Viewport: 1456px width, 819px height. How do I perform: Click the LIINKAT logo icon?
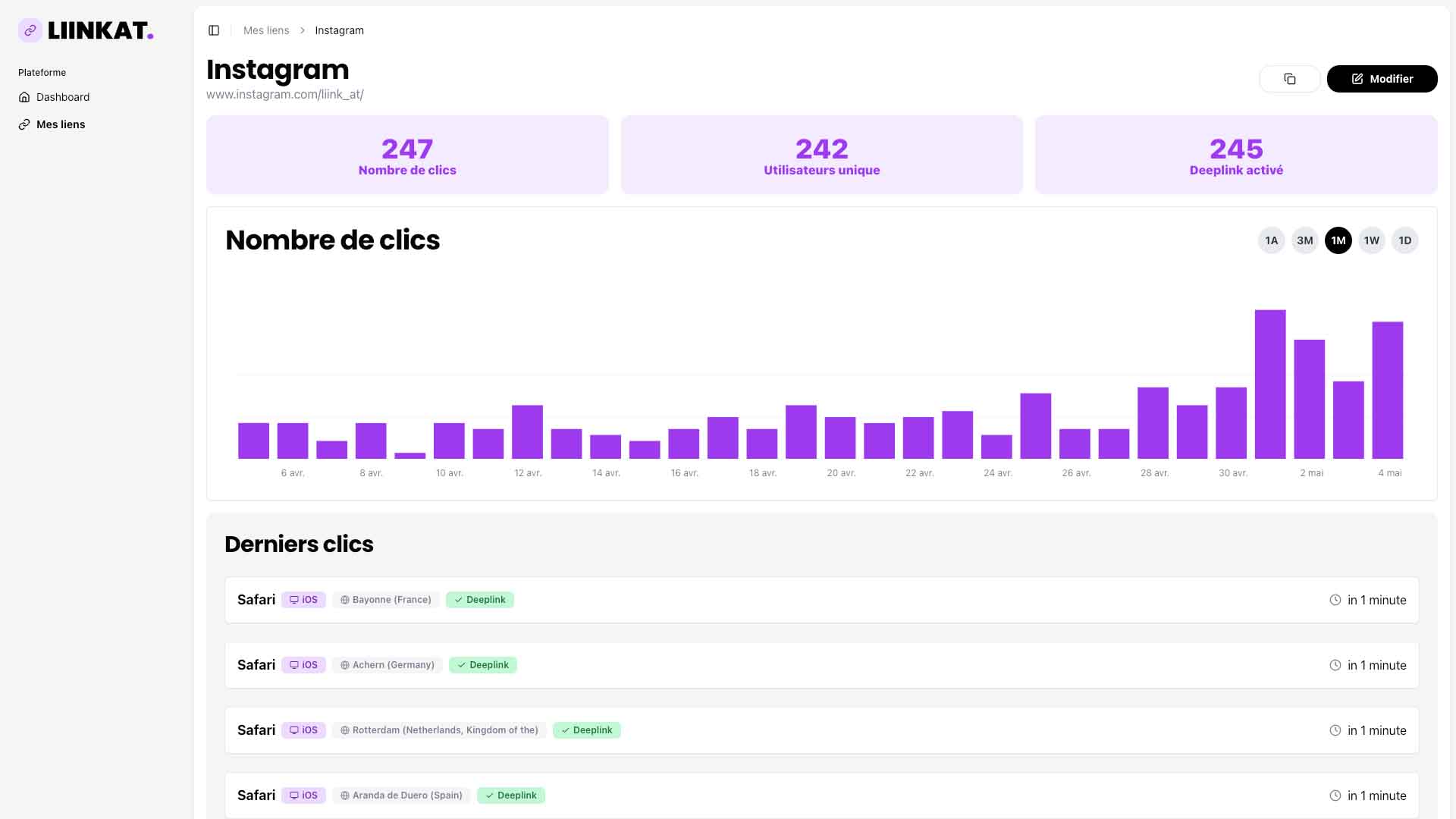(x=30, y=30)
